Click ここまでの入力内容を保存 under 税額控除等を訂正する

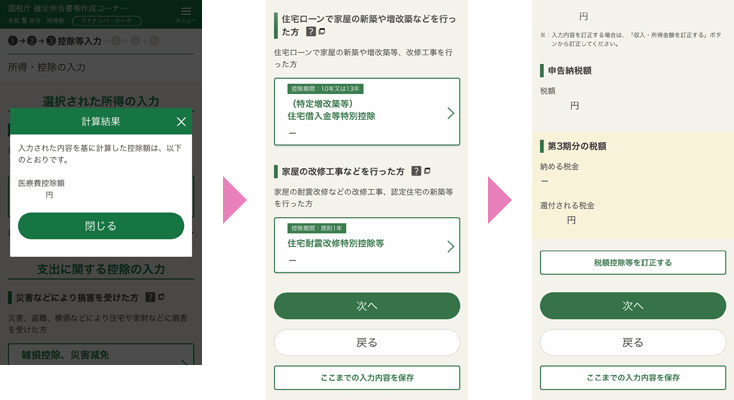pyautogui.click(x=632, y=378)
